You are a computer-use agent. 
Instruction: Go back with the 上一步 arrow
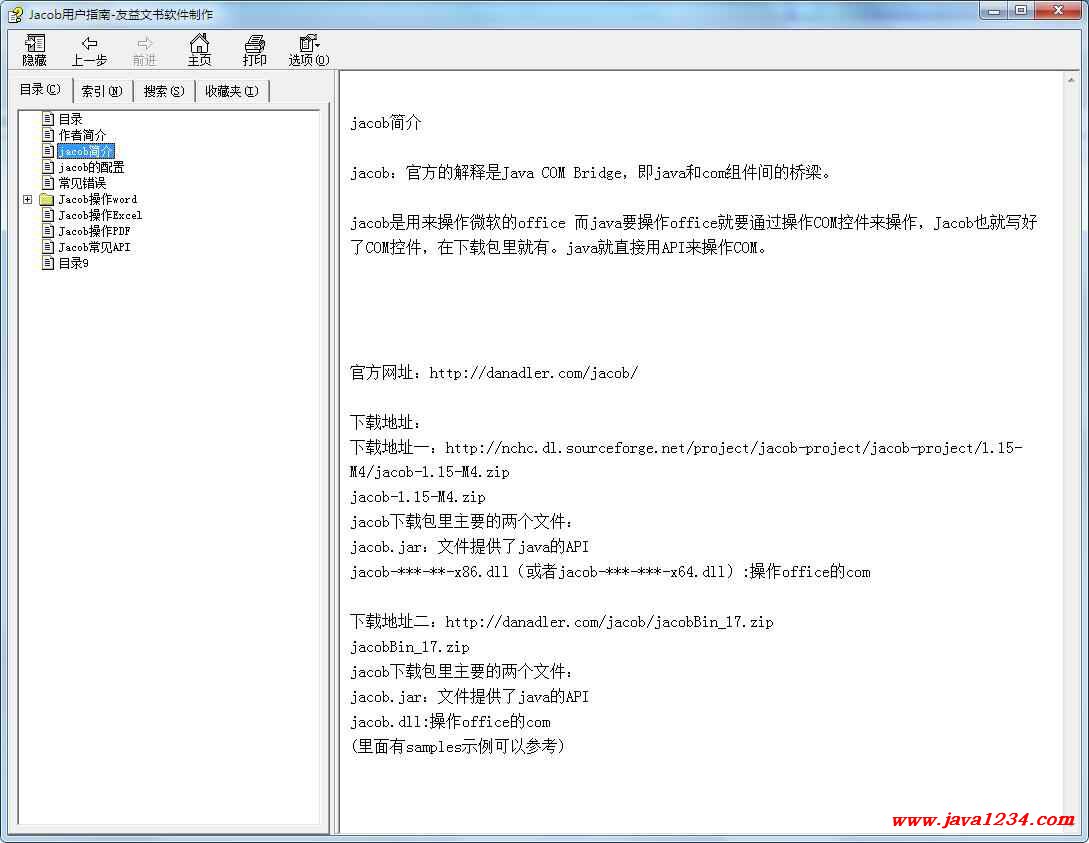click(89, 50)
